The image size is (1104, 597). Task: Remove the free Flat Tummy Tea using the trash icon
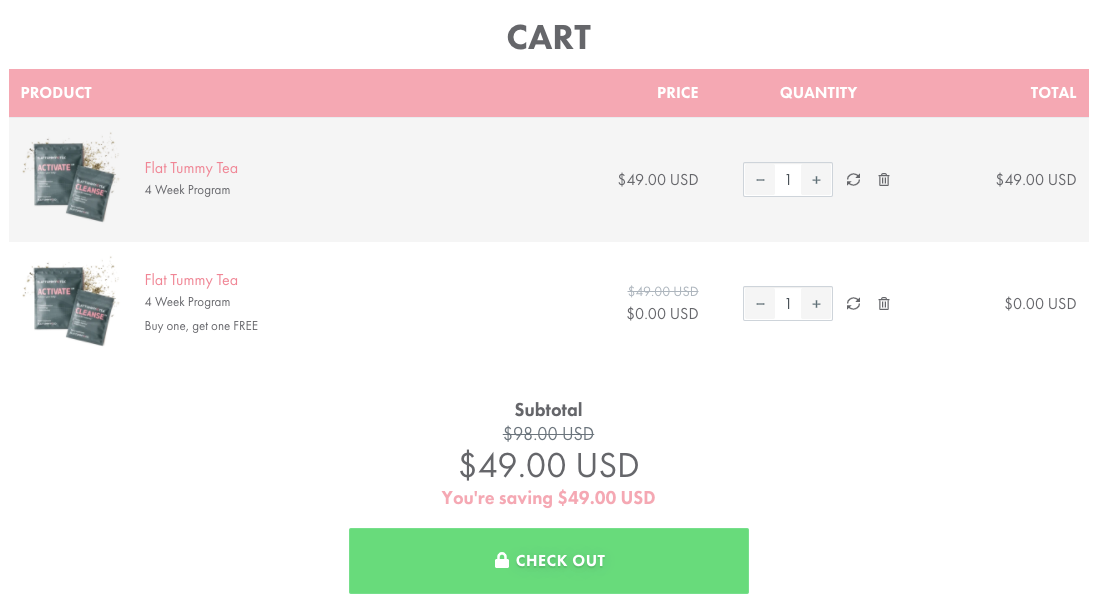click(x=884, y=303)
